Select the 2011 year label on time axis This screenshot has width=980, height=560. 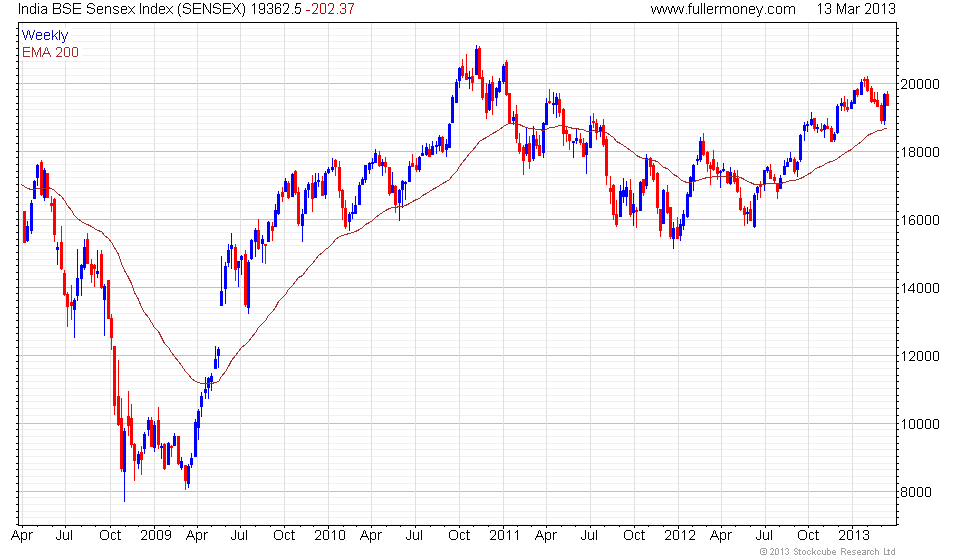[504, 536]
